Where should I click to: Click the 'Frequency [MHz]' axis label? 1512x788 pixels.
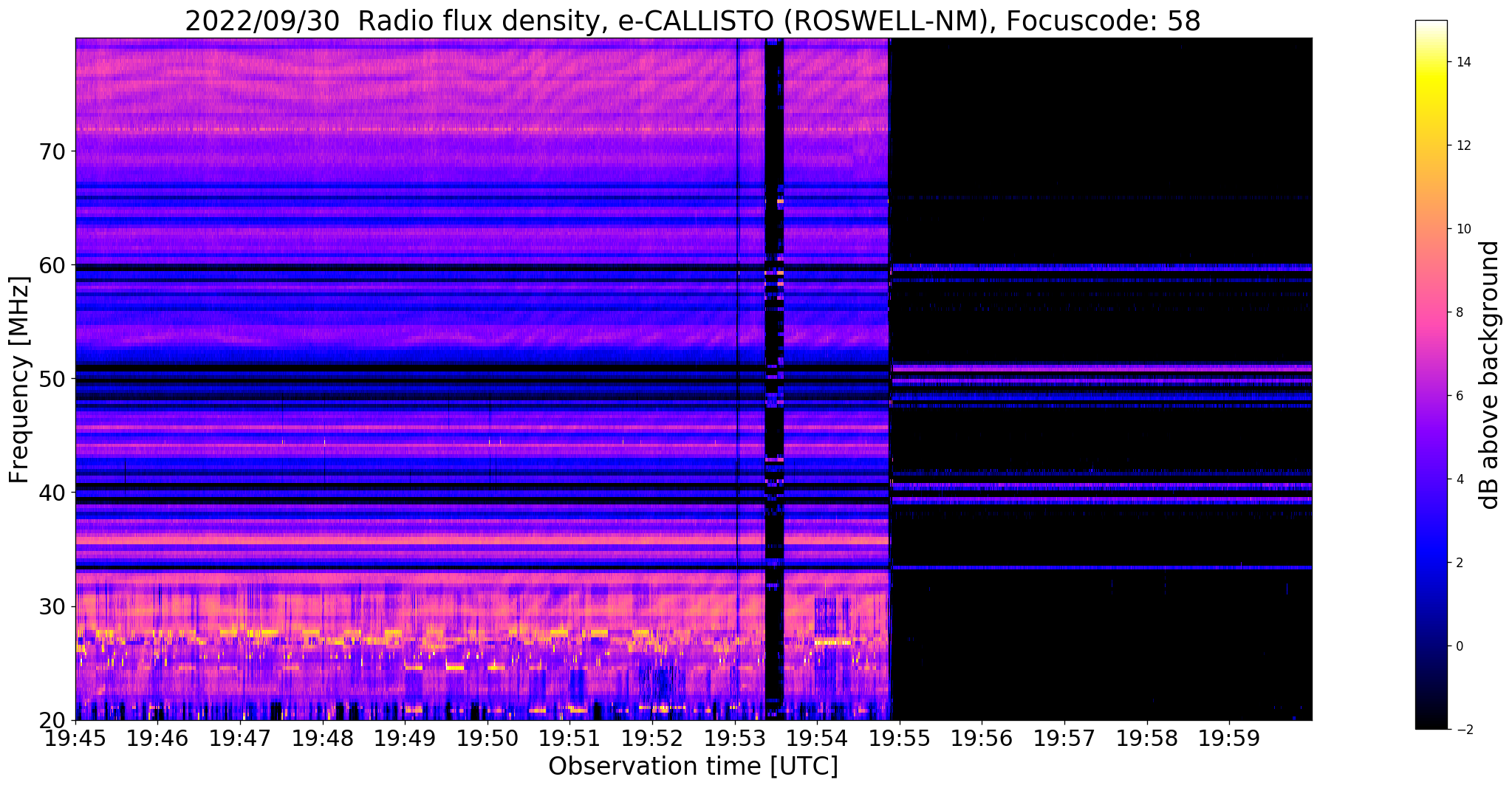pos(20,380)
